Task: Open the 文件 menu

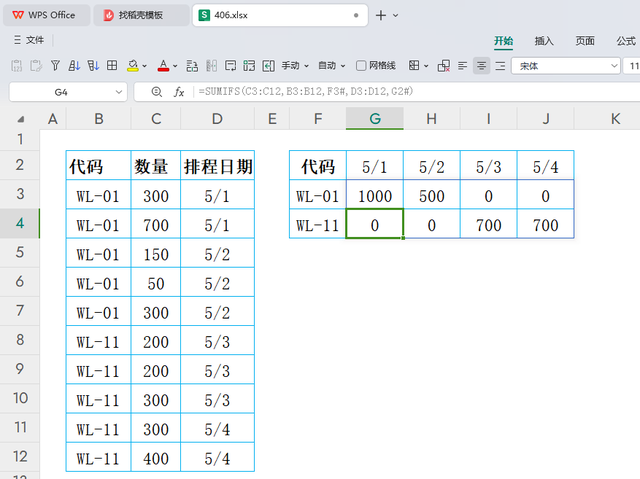Action: click(29, 40)
